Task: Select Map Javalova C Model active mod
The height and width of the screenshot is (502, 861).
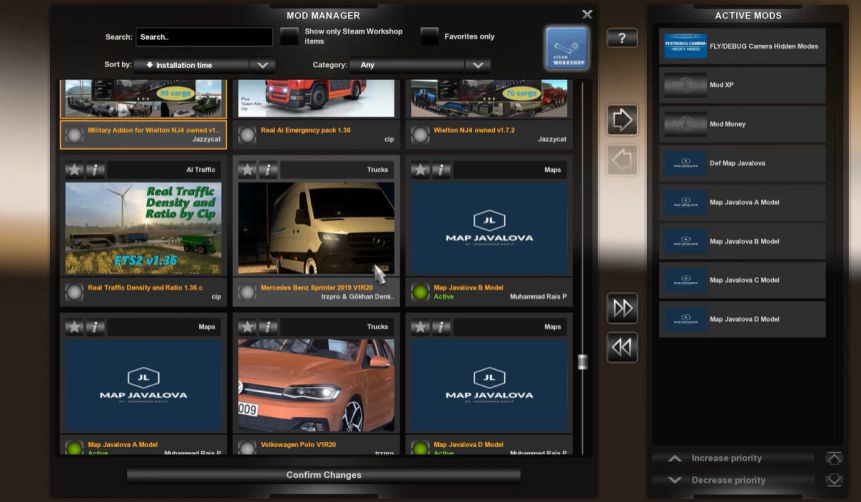Action: pyautogui.click(x=742, y=280)
